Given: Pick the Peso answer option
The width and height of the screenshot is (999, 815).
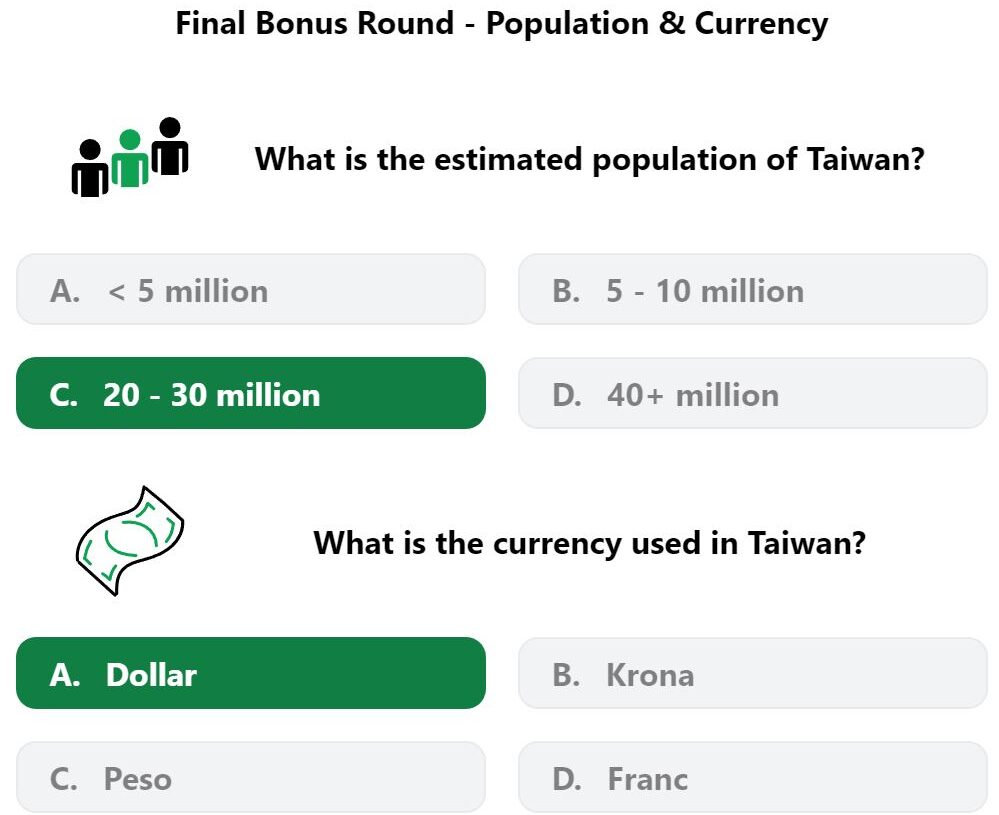Looking at the screenshot, I should tap(251, 777).
